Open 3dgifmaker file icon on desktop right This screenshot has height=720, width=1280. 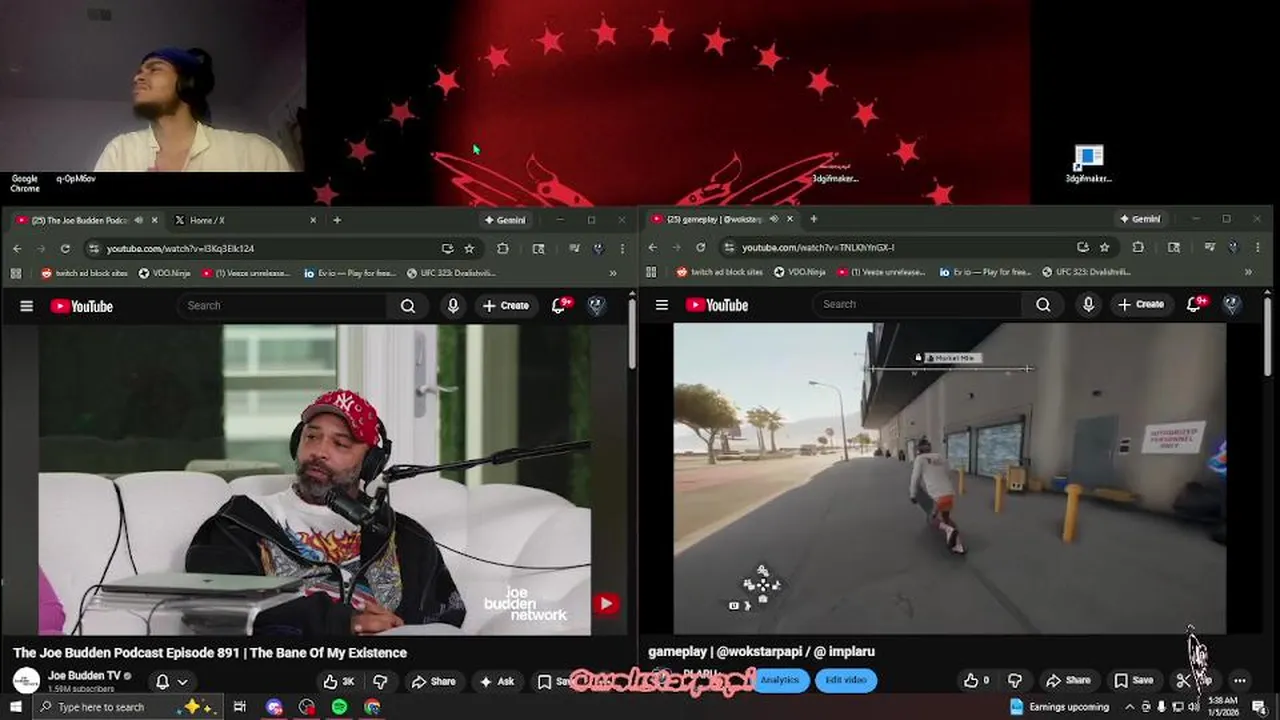tap(1088, 164)
